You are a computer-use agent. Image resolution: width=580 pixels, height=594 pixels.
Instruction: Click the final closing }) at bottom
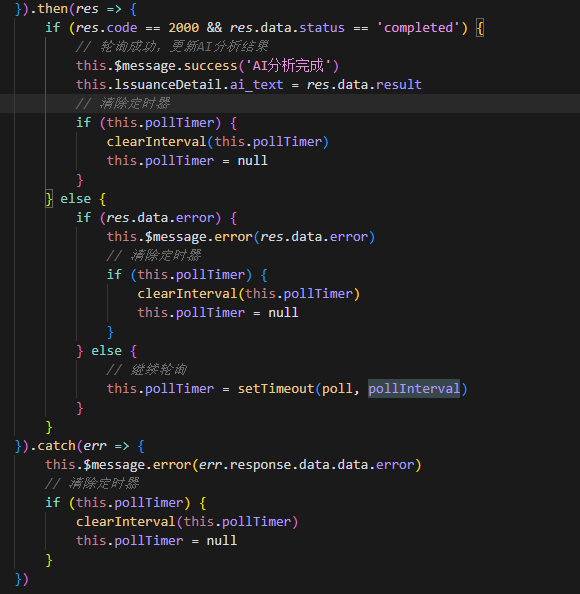click(22, 579)
